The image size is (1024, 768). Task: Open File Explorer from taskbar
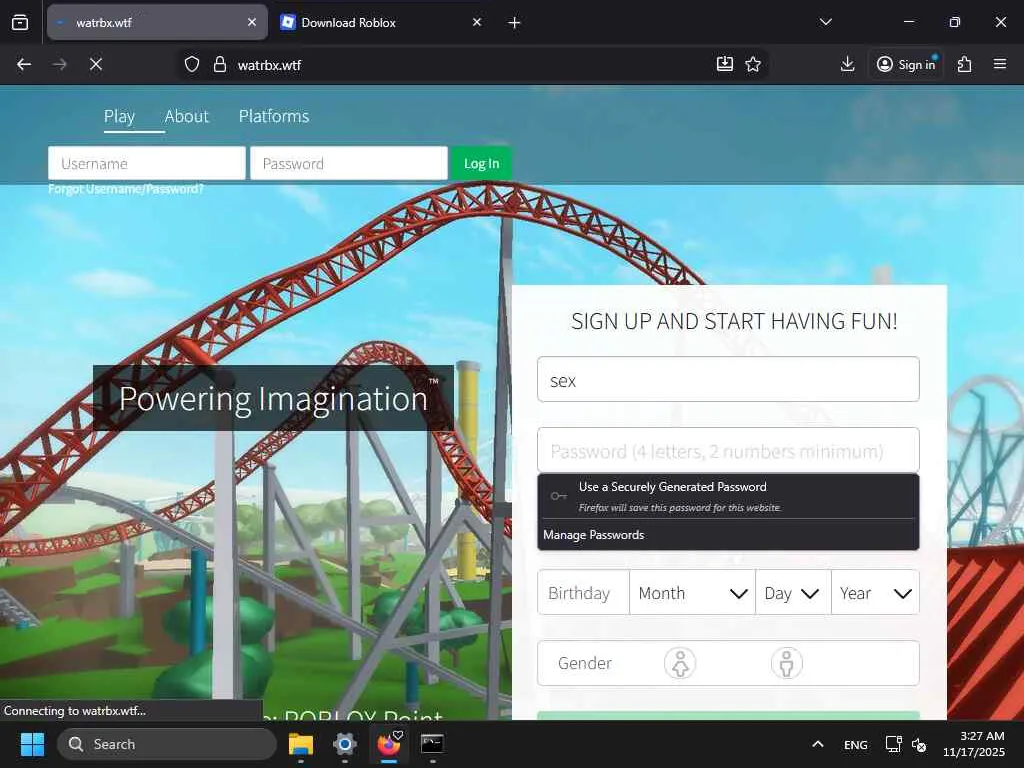click(x=301, y=744)
